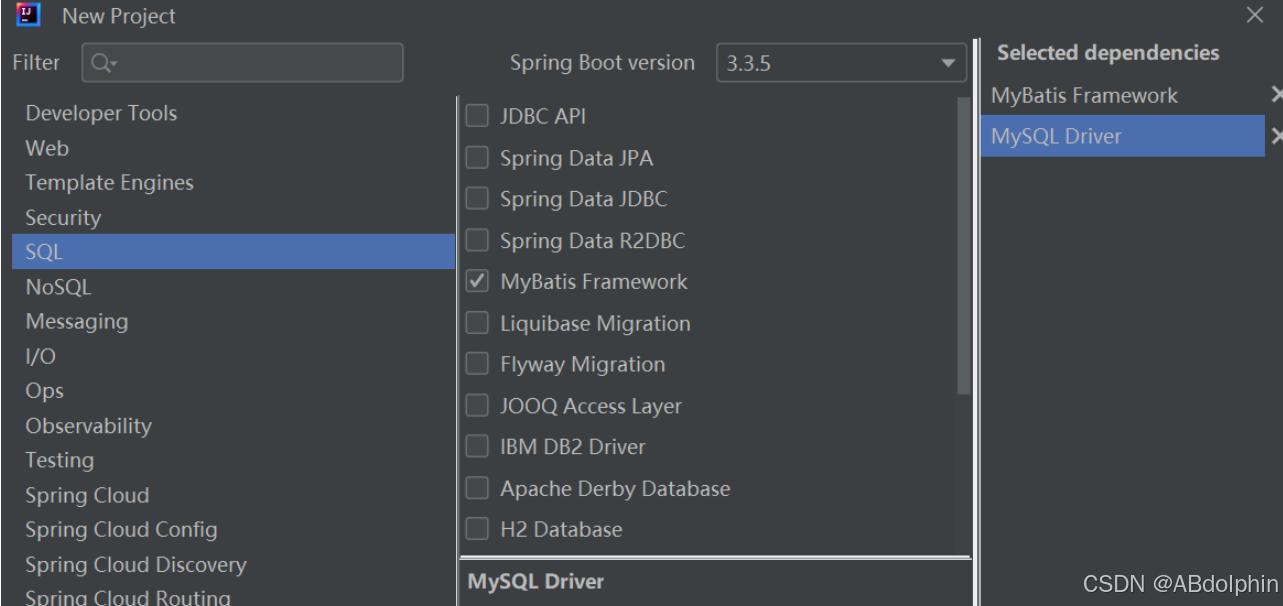This screenshot has height=606, width=1283.
Task: Check the JOOQ Access Layer box
Action: click(x=478, y=406)
